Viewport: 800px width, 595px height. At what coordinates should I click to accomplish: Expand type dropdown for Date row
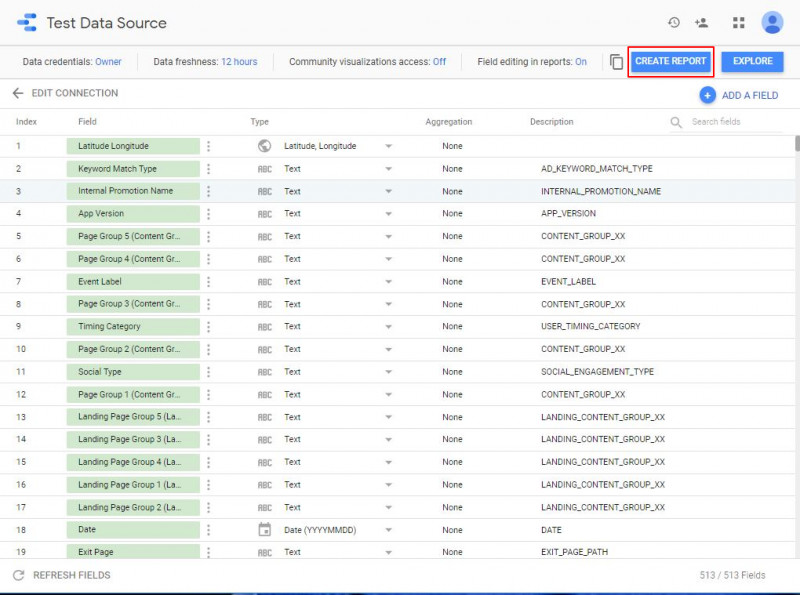tap(388, 530)
